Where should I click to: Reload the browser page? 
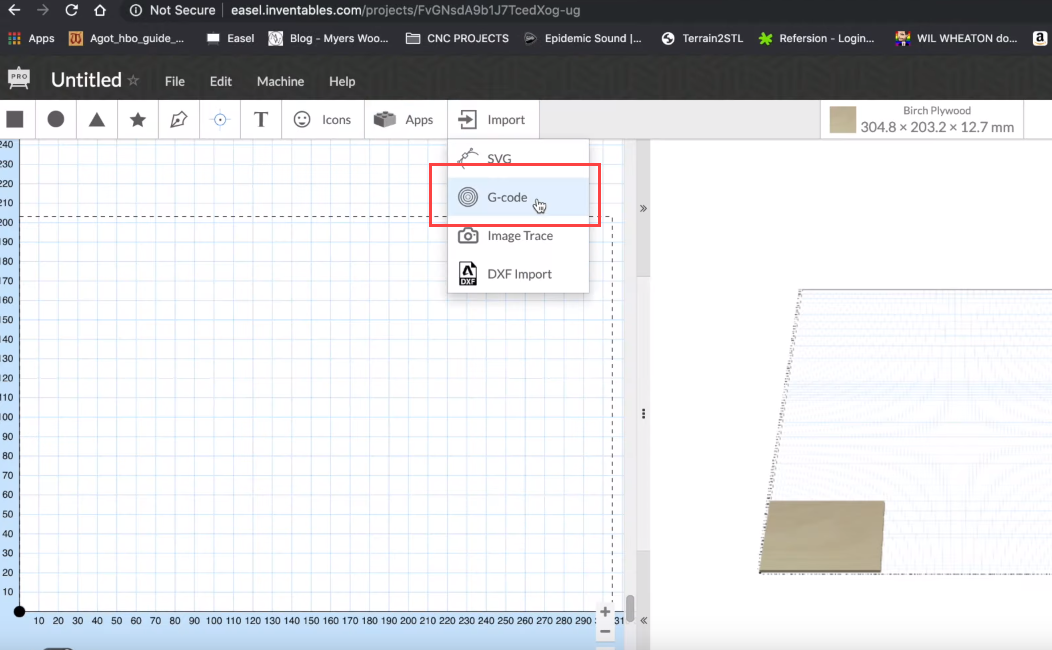click(x=71, y=10)
